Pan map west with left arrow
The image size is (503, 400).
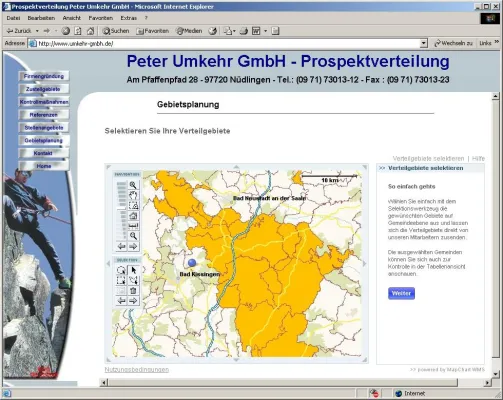pos(108,263)
